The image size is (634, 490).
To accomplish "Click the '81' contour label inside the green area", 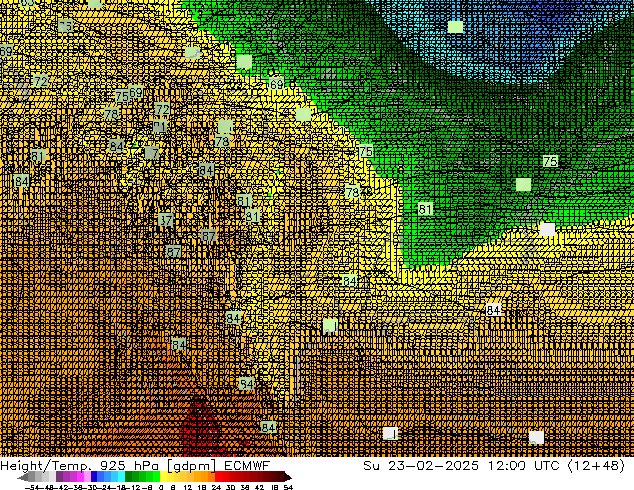I will pyautogui.click(x=425, y=209).
